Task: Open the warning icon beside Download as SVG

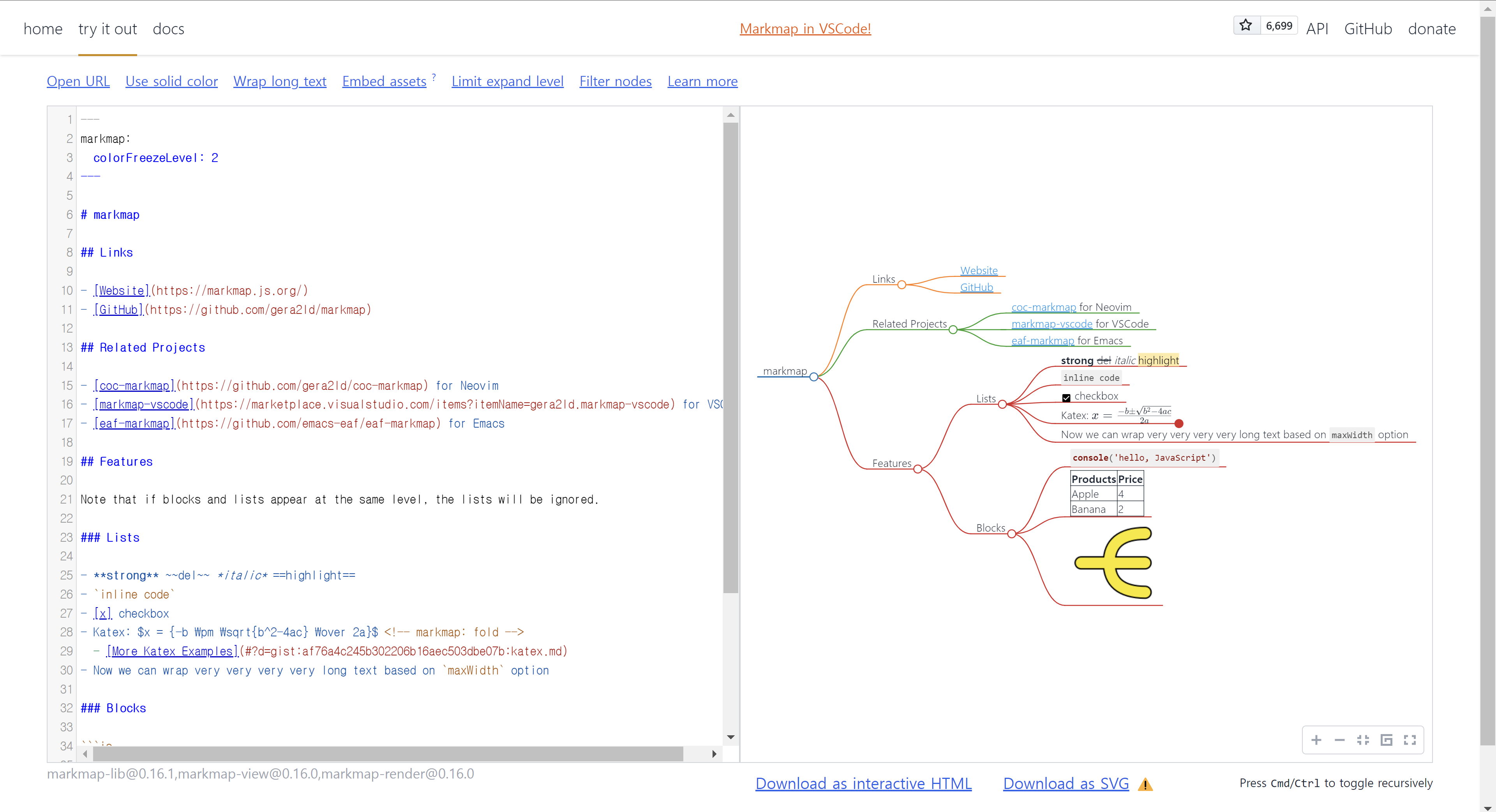Action: pos(1145,785)
